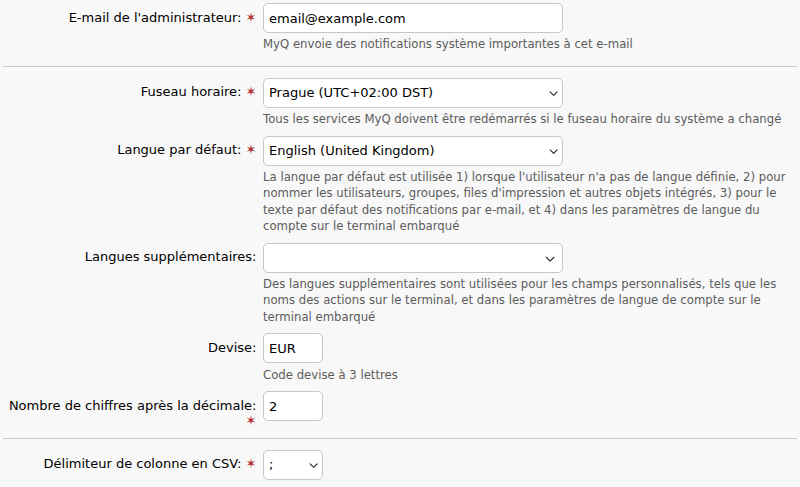Click the administrator e-mail input field
Screen dimensions: 800x487
click(x=413, y=18)
